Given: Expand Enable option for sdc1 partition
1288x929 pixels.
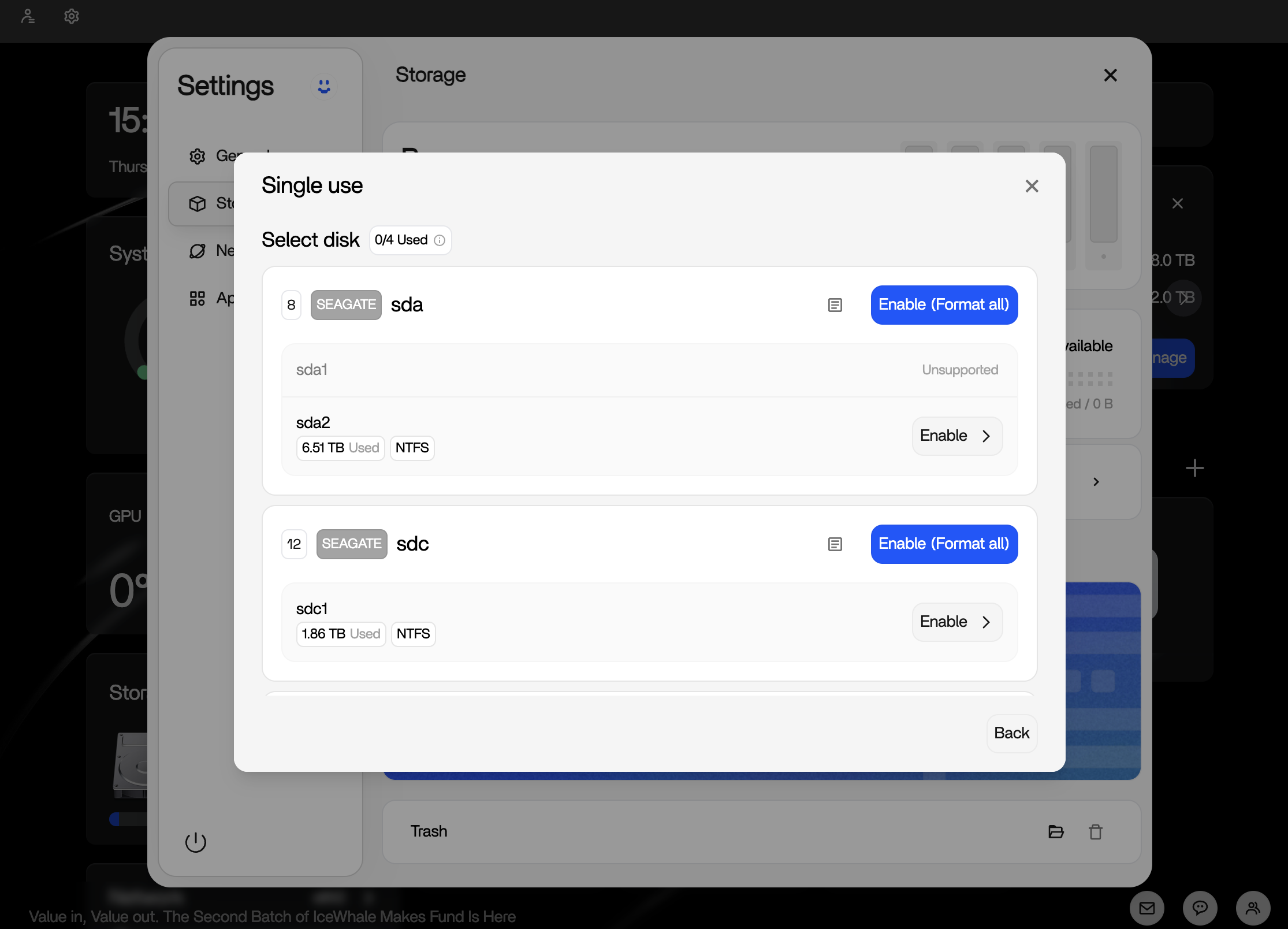Looking at the screenshot, I should click(x=957, y=622).
